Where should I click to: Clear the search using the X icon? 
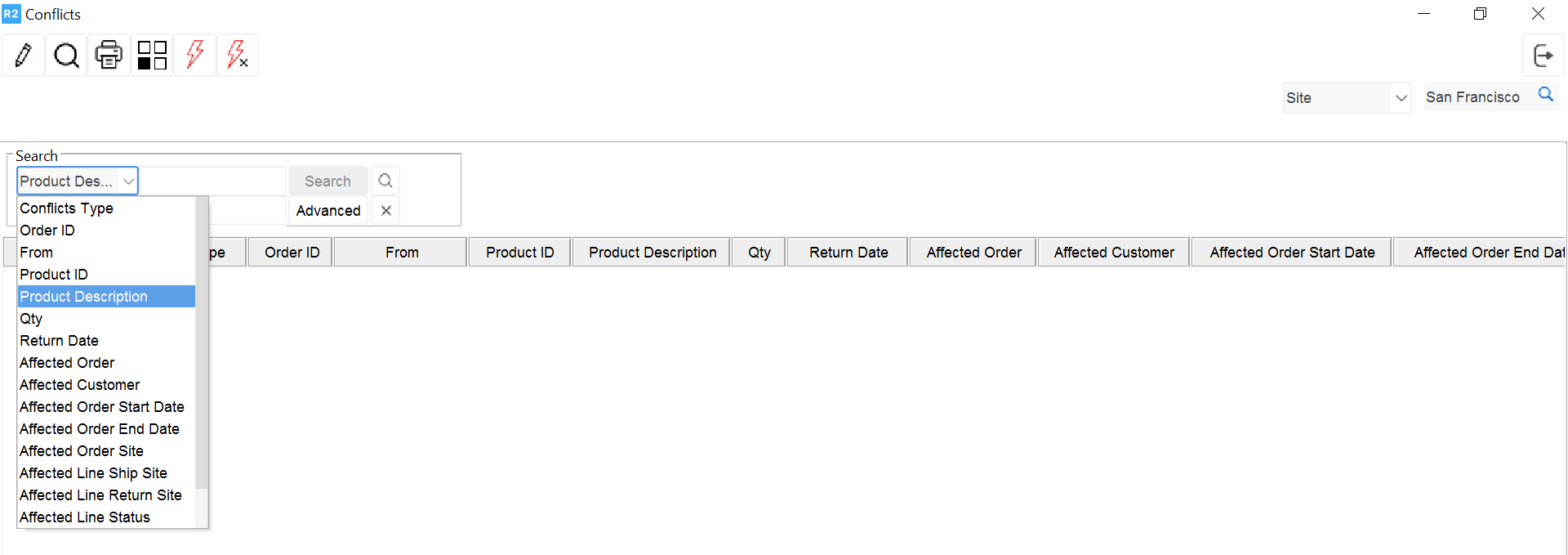coord(385,210)
